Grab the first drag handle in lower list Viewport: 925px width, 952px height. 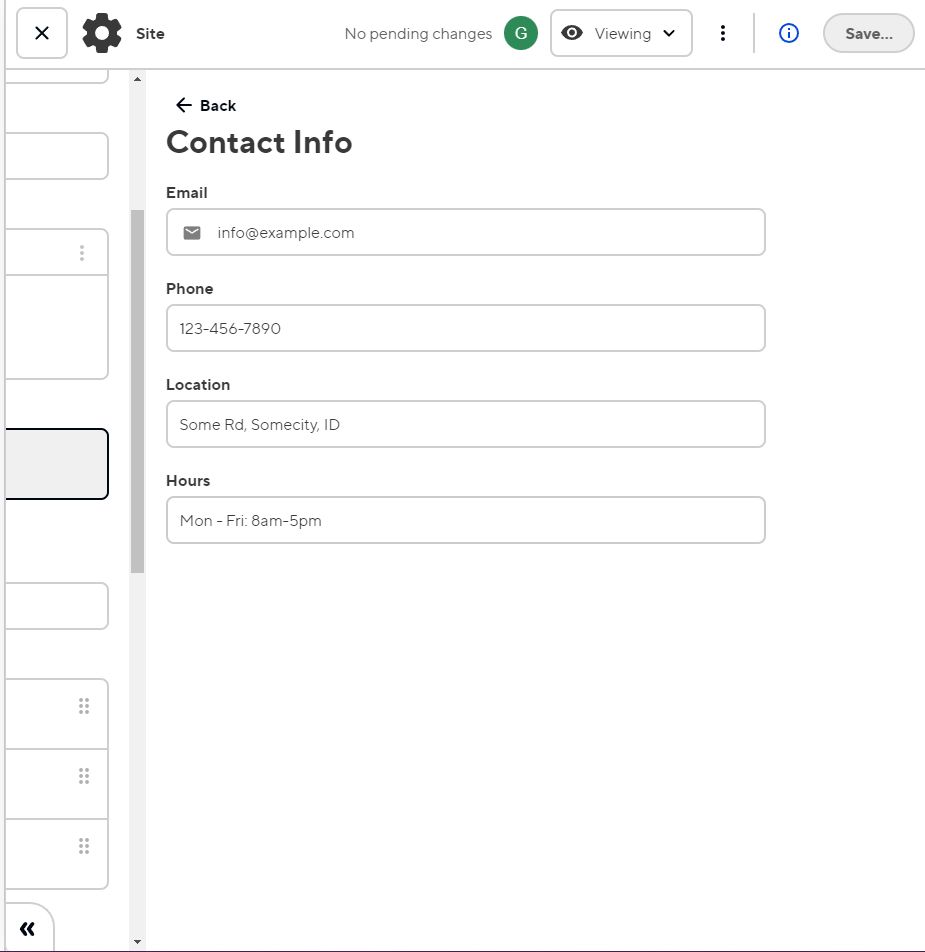coord(84,706)
